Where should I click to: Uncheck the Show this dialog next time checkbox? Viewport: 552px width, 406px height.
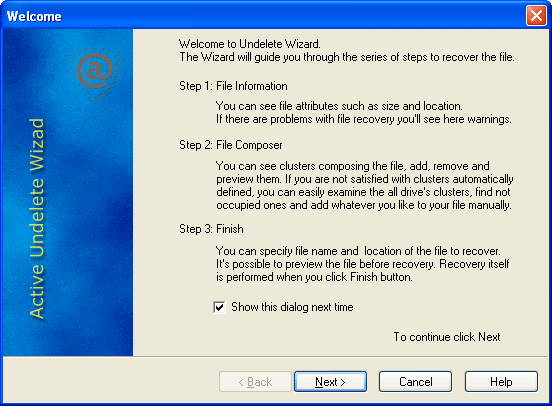[219, 307]
